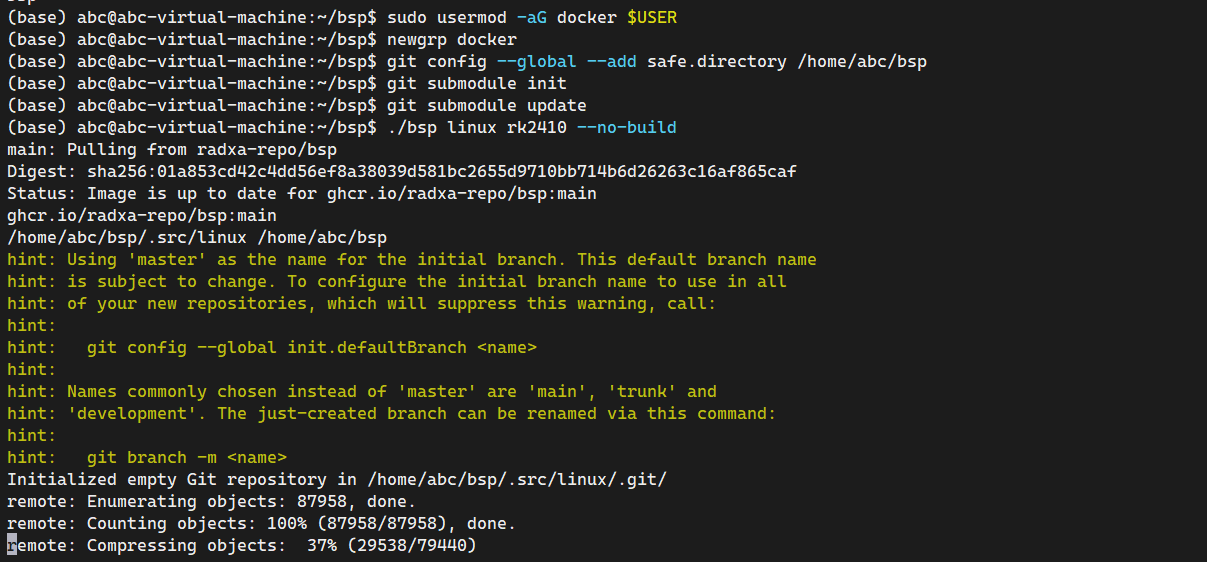Click 'git config --global init.defaultBranch <name>' hint

click(312, 347)
